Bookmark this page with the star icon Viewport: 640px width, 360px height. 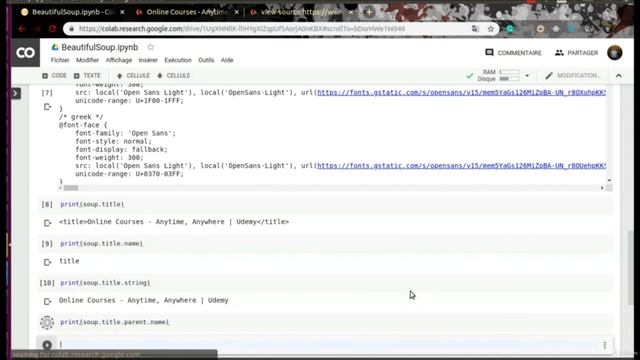(491, 29)
